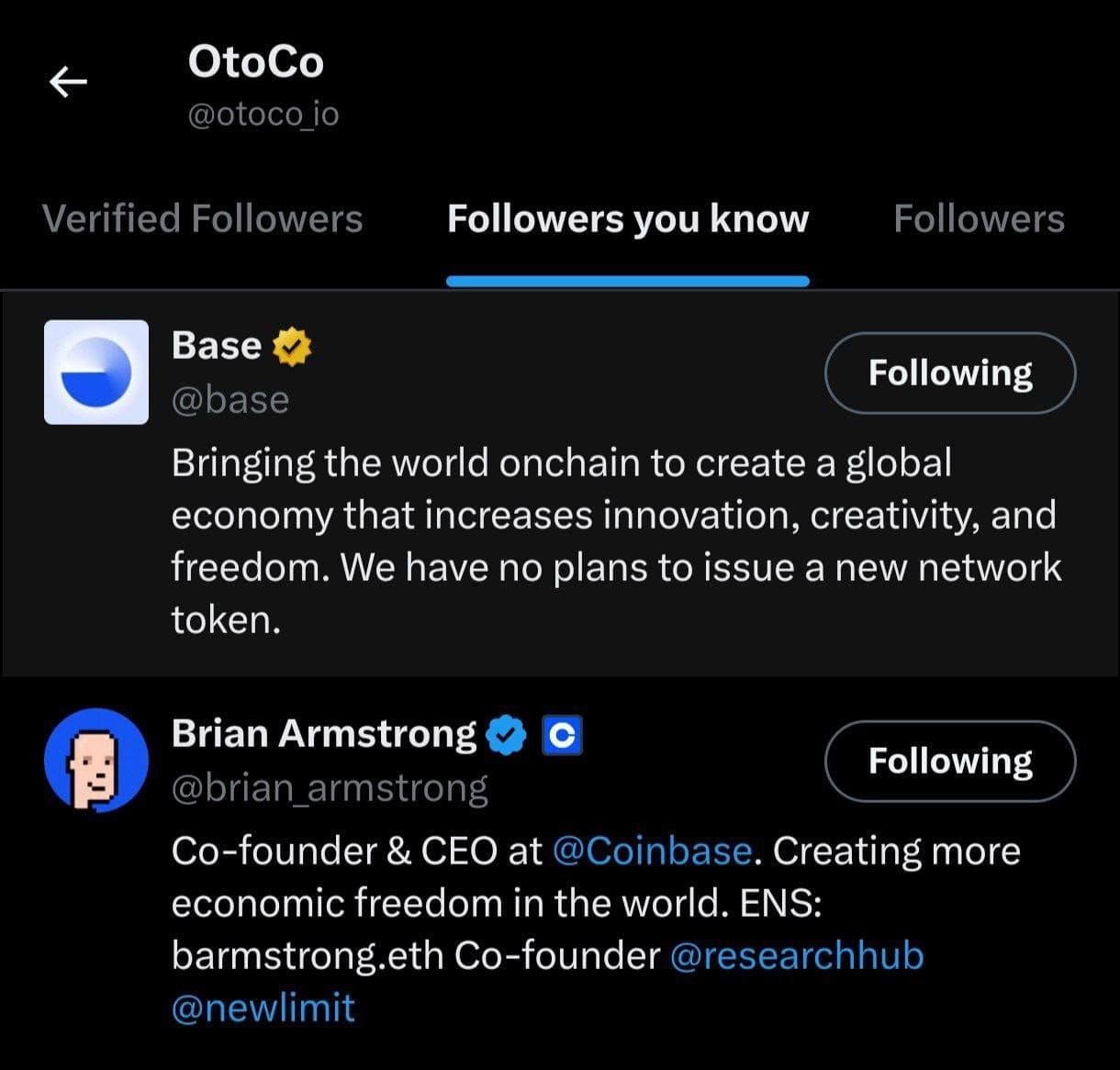The image size is (1120, 1070).
Task: Open the @newlimit mention link
Action: (x=263, y=1007)
